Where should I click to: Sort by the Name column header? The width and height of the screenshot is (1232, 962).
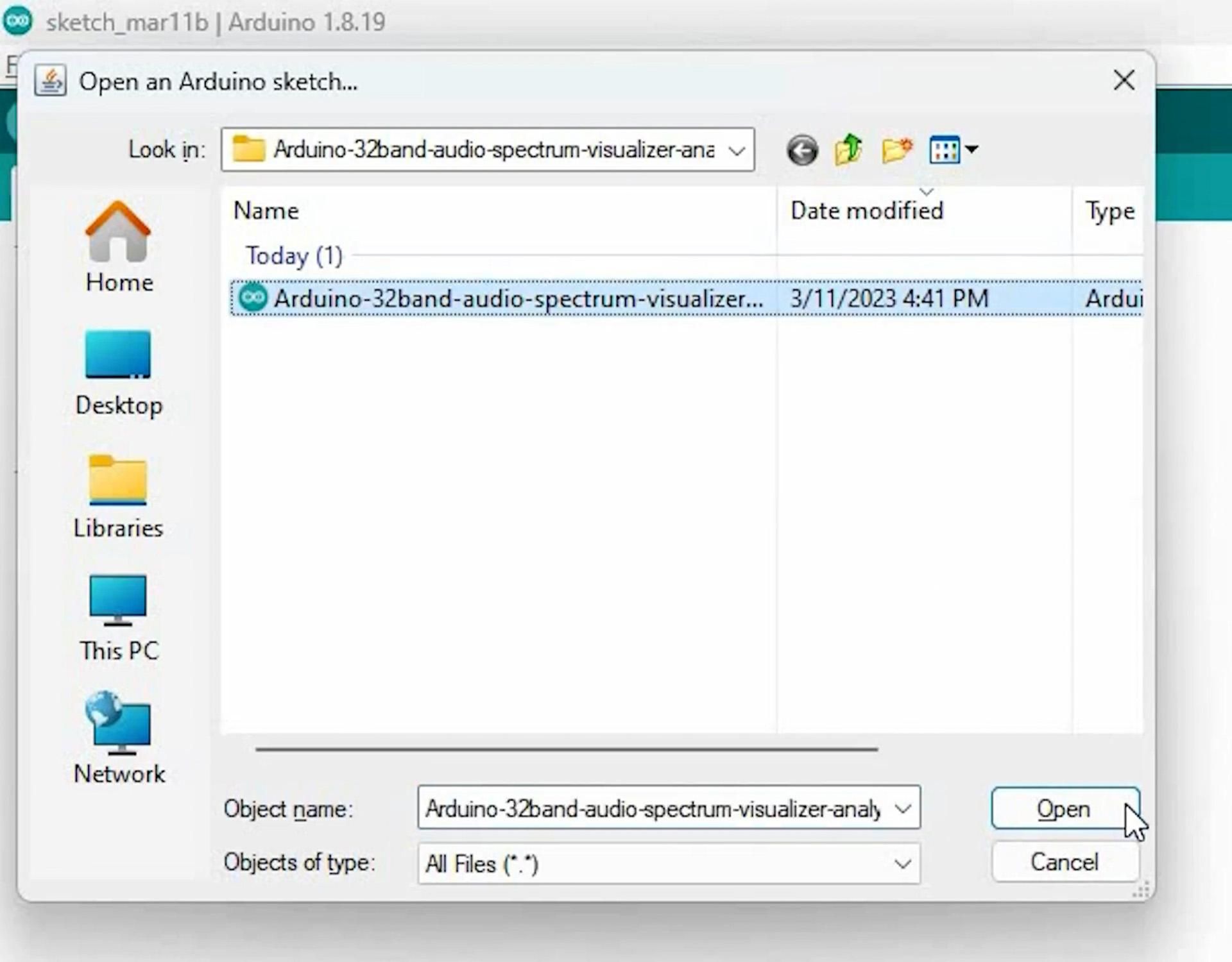point(498,211)
